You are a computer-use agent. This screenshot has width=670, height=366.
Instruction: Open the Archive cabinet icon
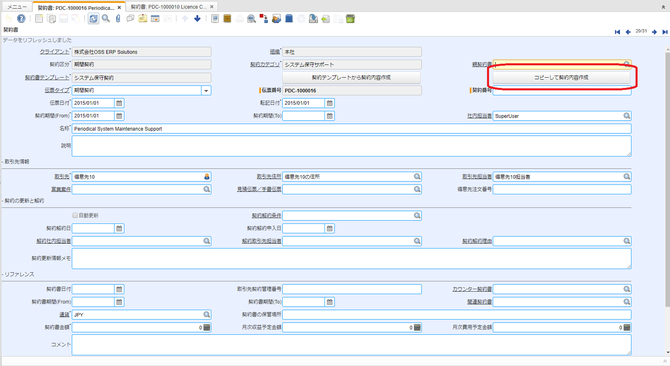227,18
